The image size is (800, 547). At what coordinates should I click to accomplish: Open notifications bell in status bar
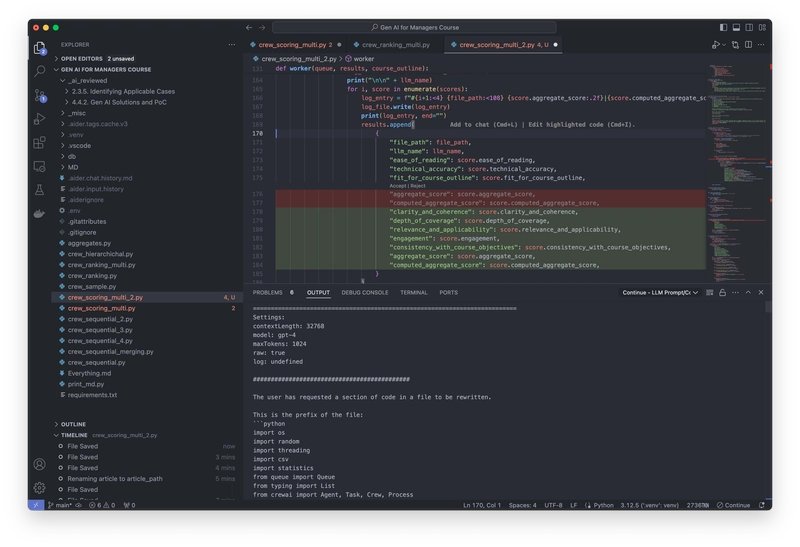tap(762, 505)
